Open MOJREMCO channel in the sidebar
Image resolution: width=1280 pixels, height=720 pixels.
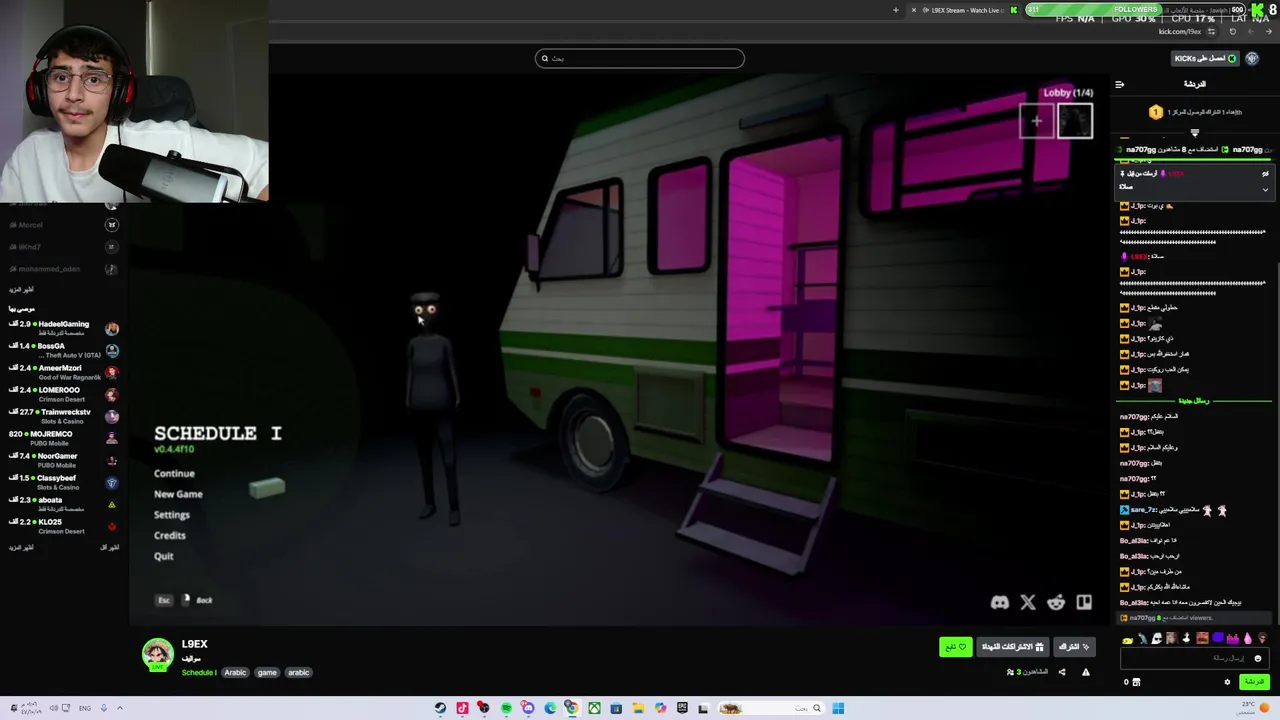63,437
